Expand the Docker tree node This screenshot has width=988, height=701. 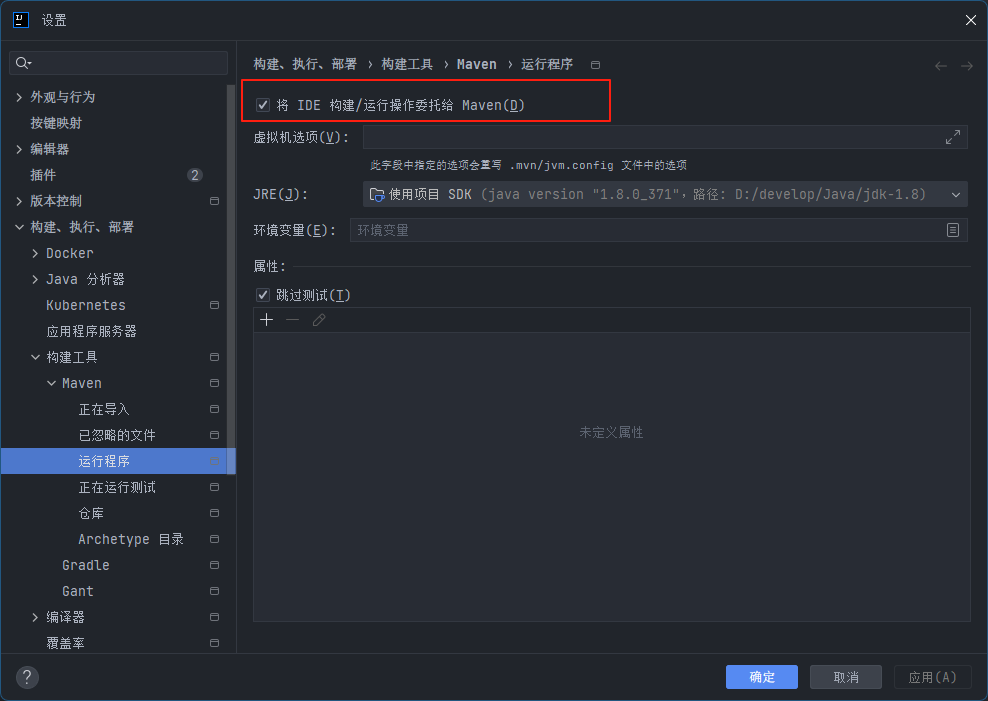coord(35,253)
